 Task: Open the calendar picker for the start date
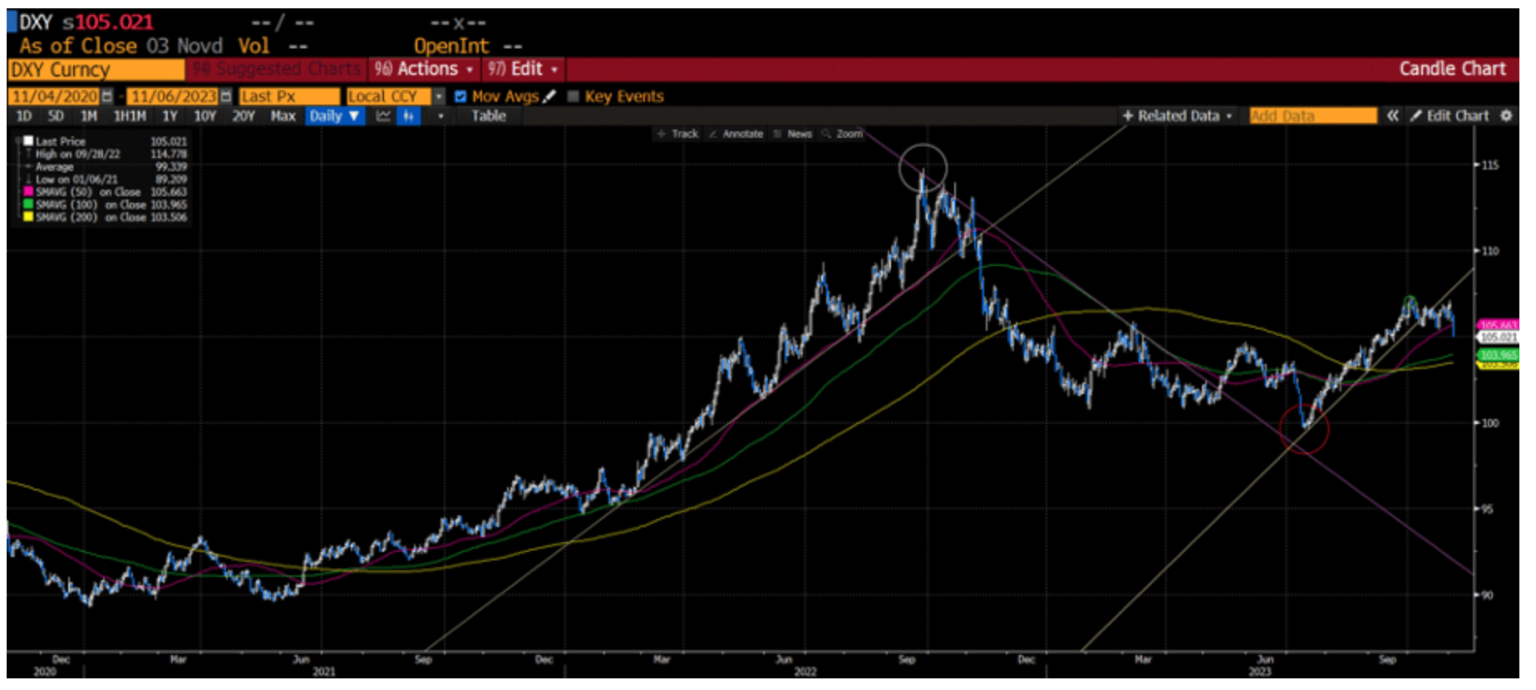(108, 97)
